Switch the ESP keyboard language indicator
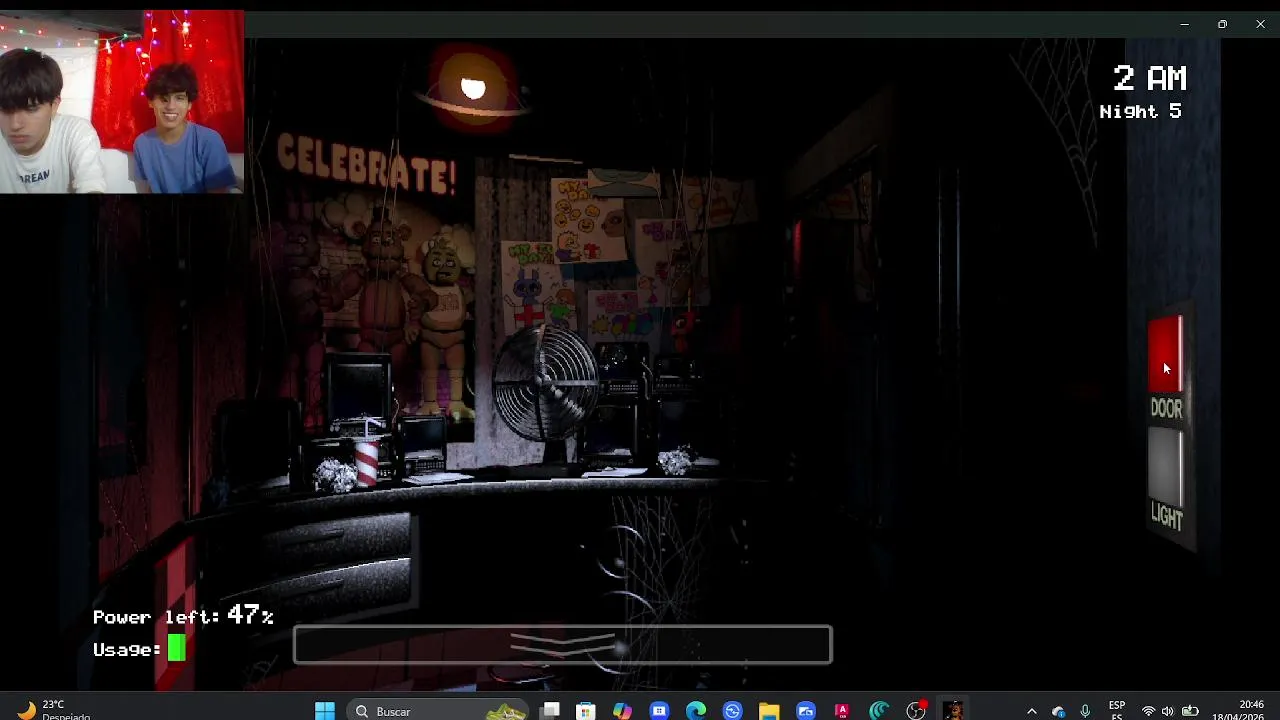Viewport: 1280px width, 720px height. (x=1117, y=710)
